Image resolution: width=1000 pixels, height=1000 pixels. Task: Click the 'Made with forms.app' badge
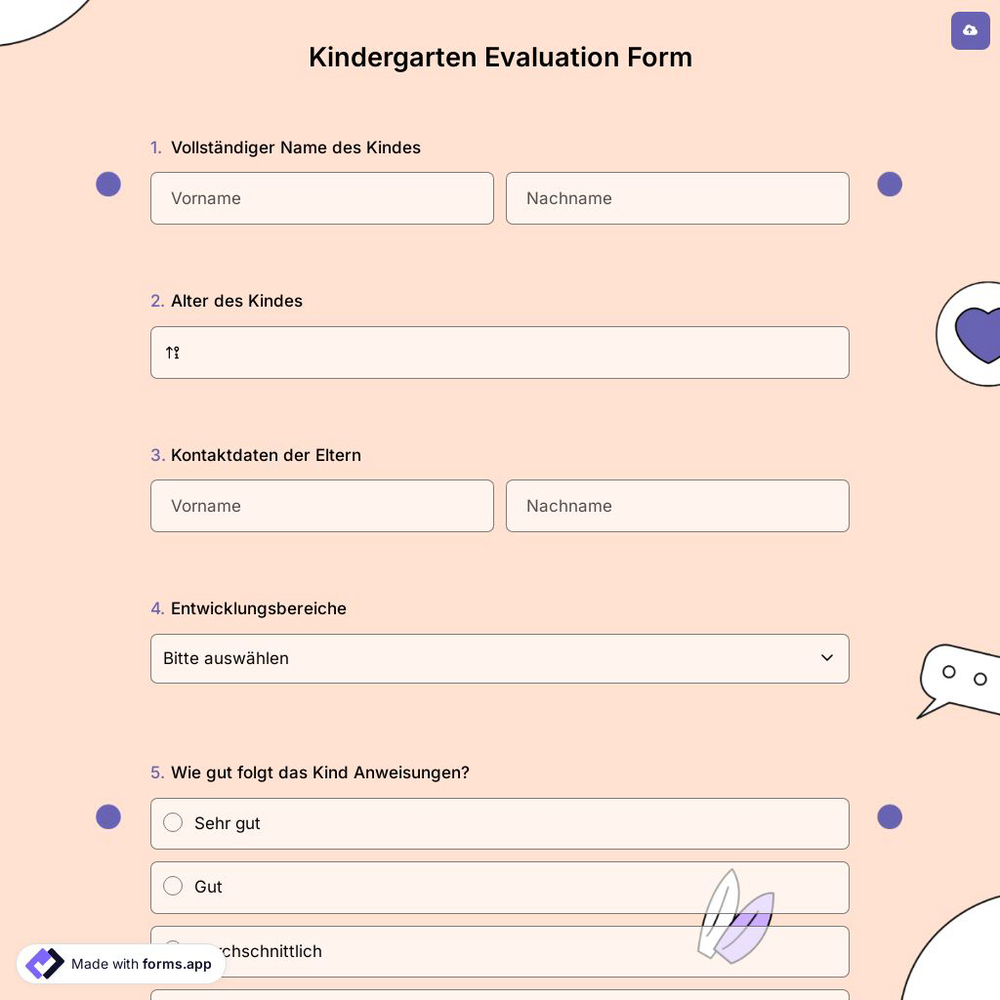(120, 963)
